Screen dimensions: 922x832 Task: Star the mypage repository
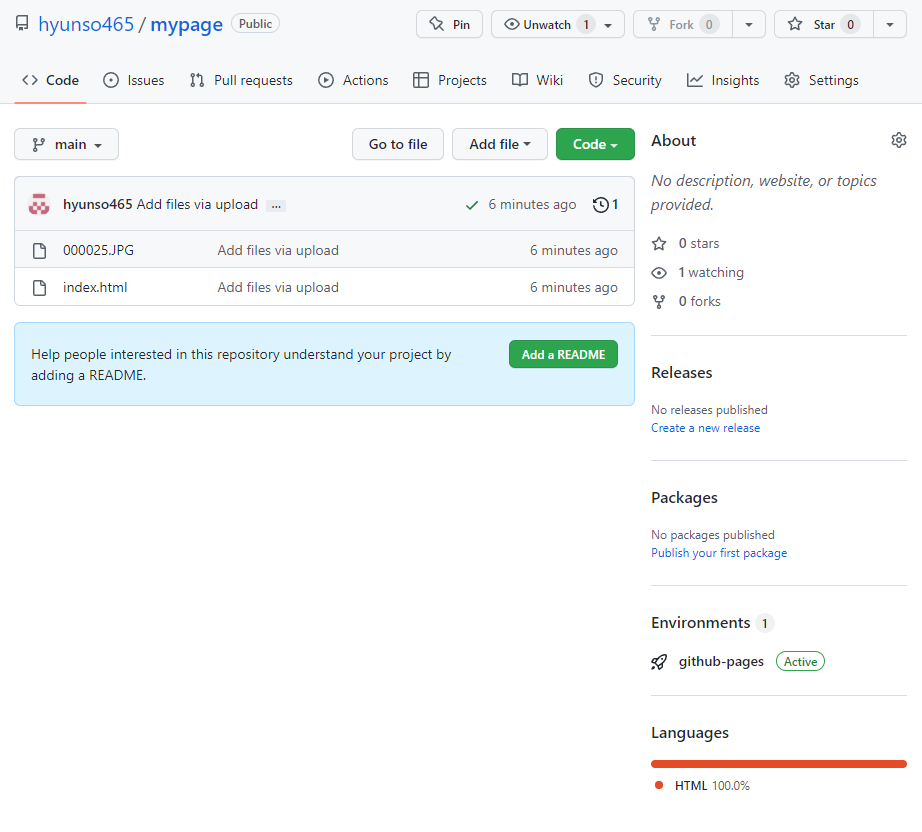point(824,24)
